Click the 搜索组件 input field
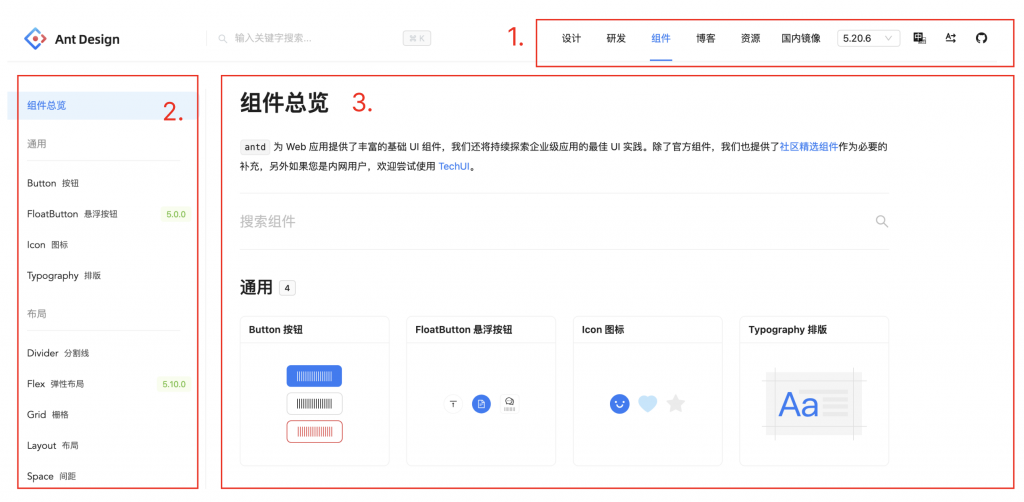 coord(564,221)
